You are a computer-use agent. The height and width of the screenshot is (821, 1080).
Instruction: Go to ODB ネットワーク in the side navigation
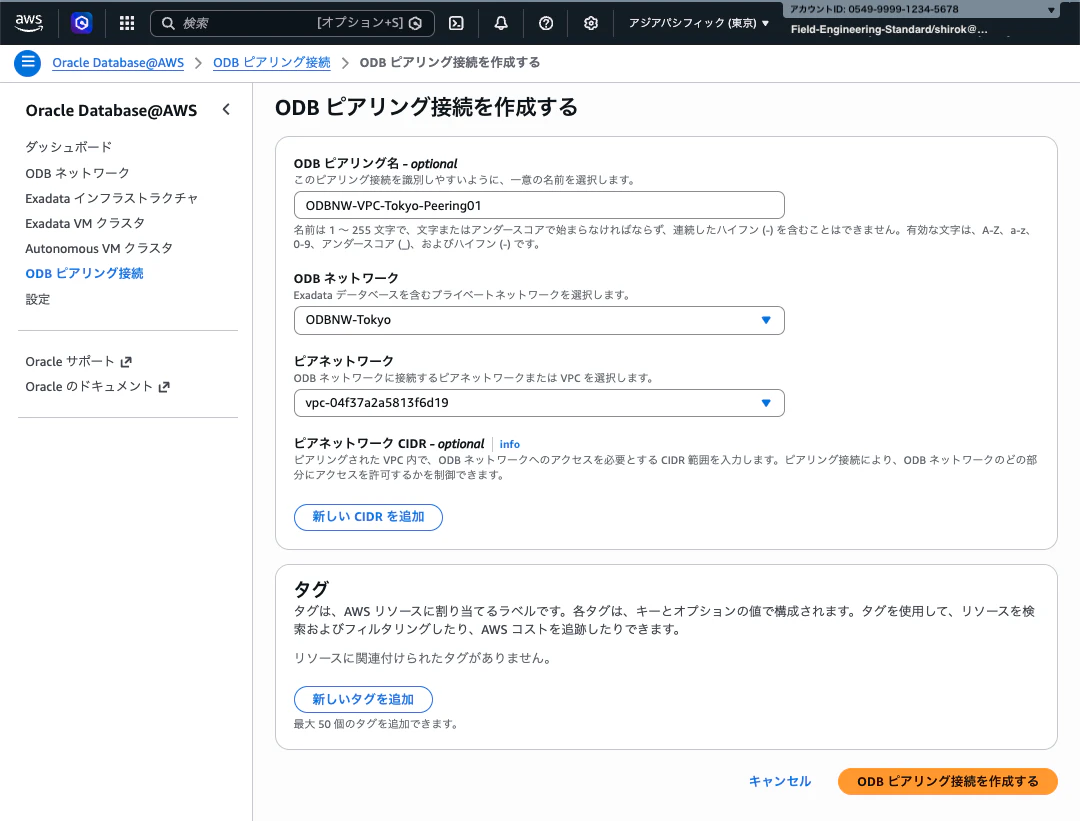[77, 173]
